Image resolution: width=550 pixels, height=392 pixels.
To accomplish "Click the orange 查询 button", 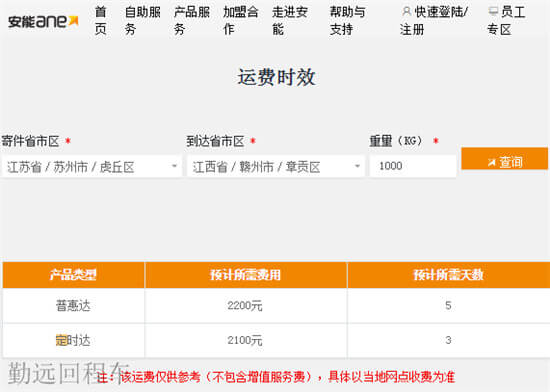I will point(504,158).
